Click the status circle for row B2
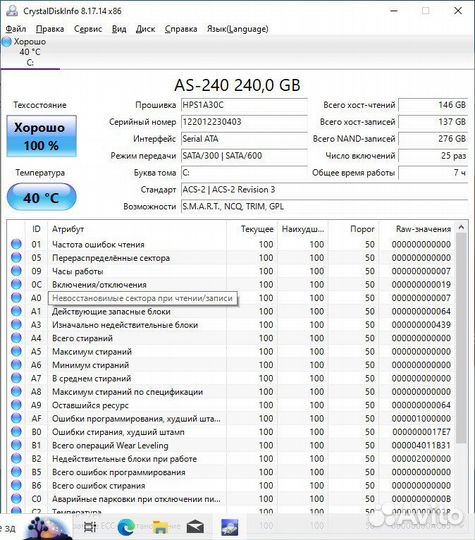This screenshot has height=540, width=475. point(16,459)
